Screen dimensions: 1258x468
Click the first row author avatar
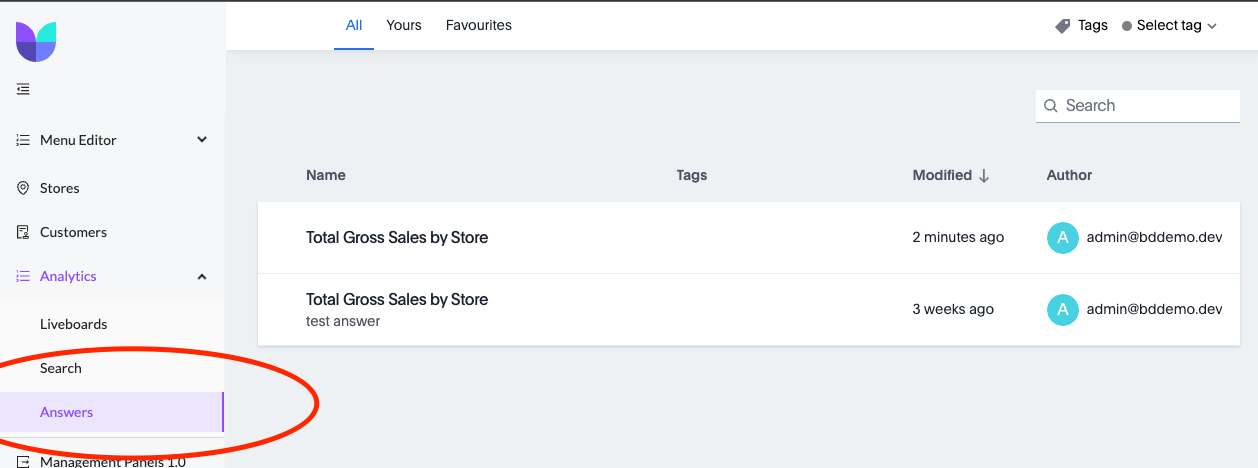(x=1062, y=237)
